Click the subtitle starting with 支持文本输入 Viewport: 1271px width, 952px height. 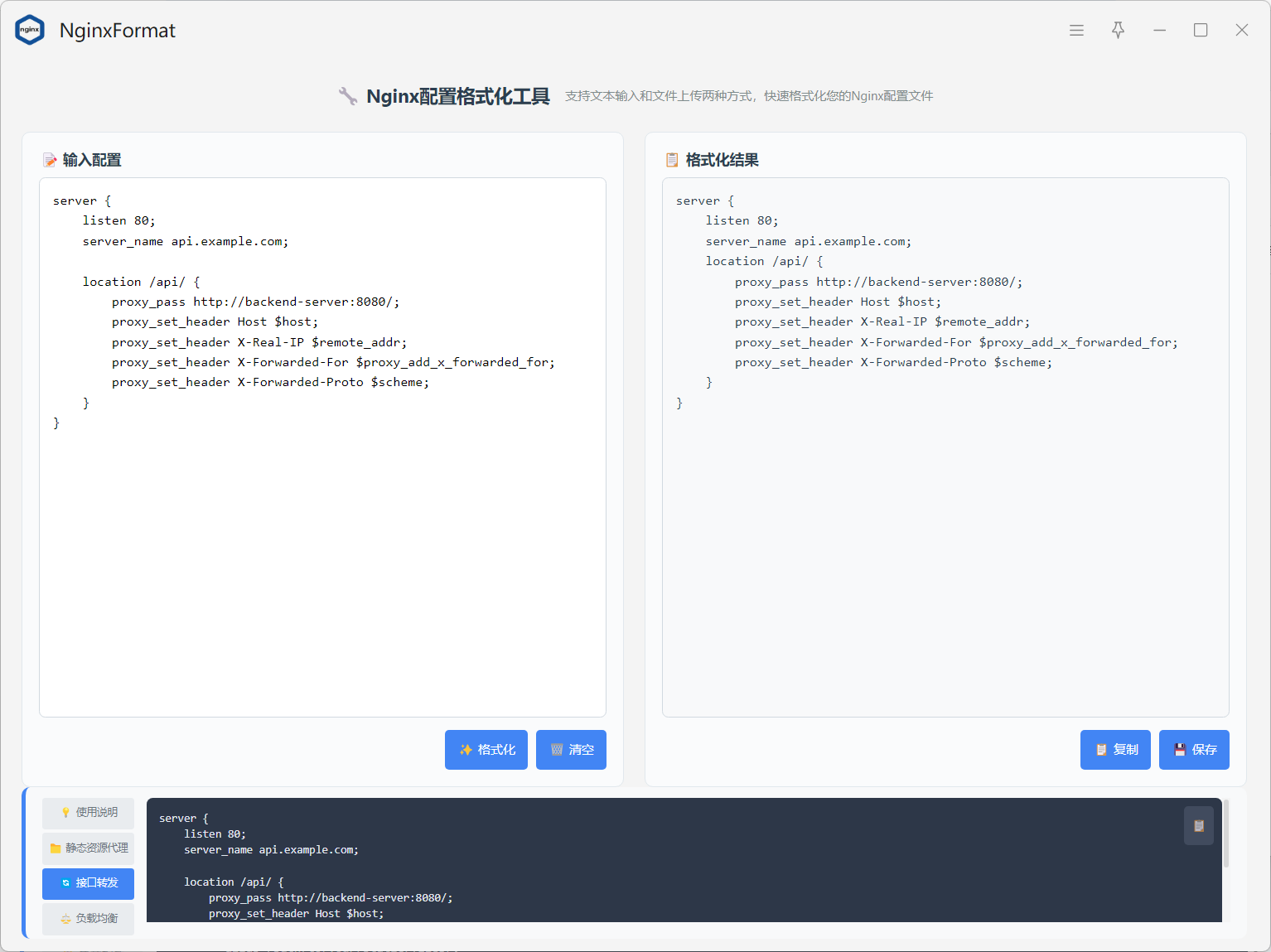click(749, 96)
